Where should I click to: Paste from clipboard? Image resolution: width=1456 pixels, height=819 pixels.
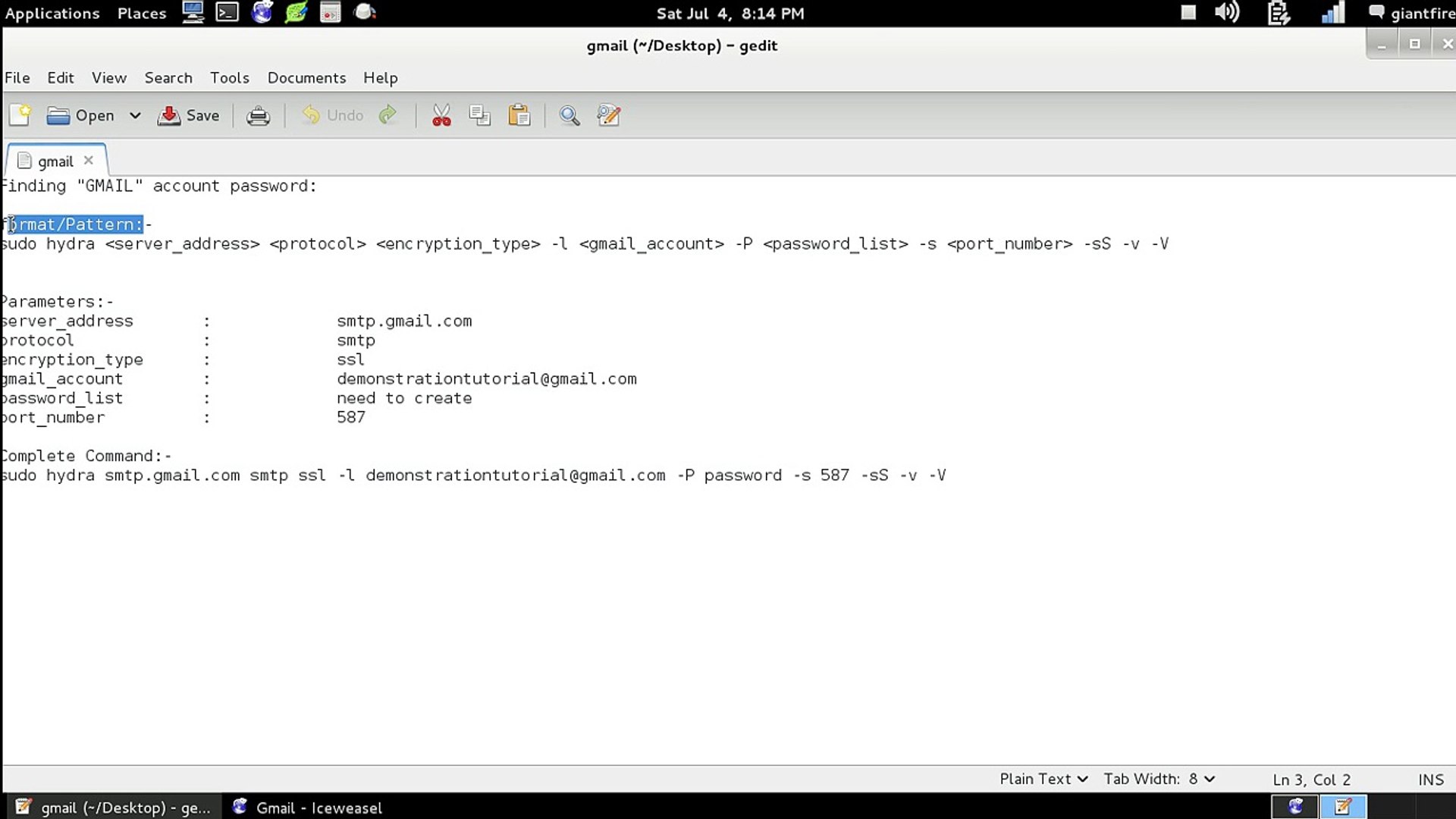[x=519, y=115]
